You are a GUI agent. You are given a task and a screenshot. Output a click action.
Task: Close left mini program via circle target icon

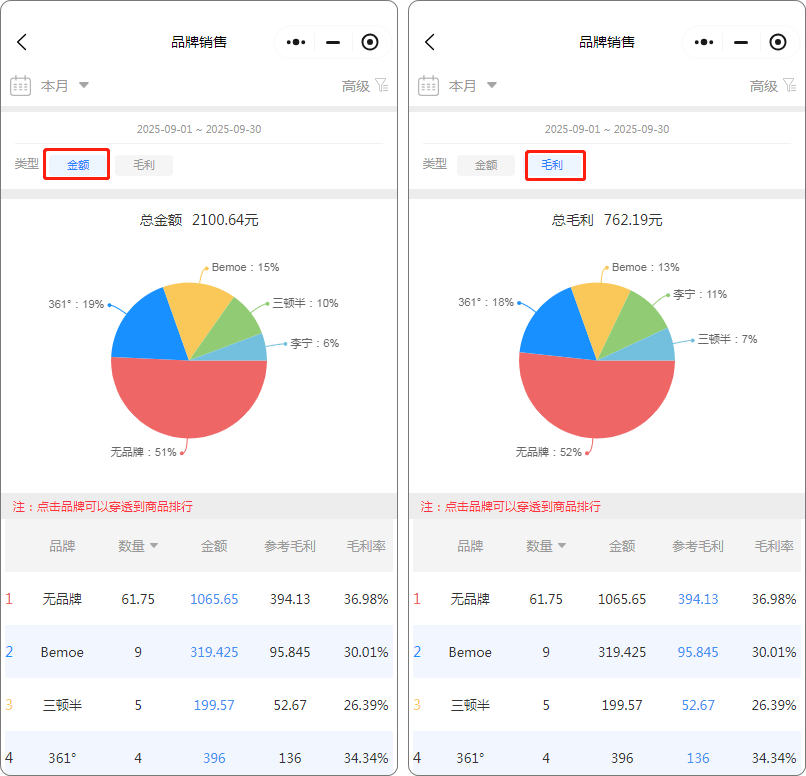coord(370,42)
